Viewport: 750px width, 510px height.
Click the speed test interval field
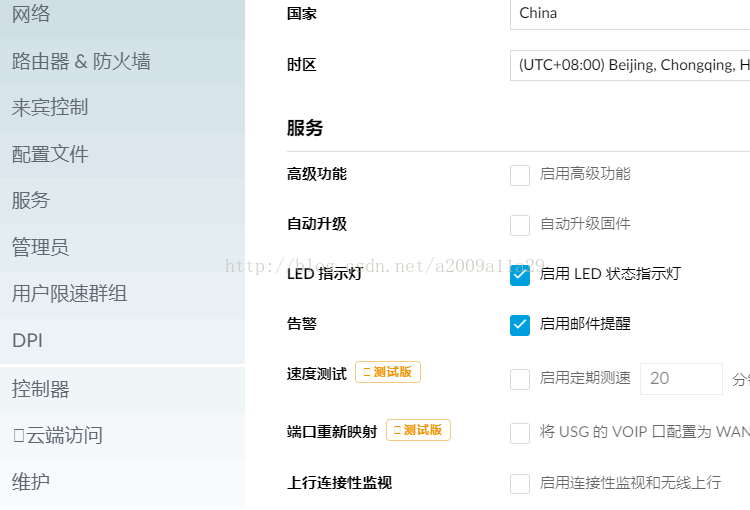click(x=681, y=379)
